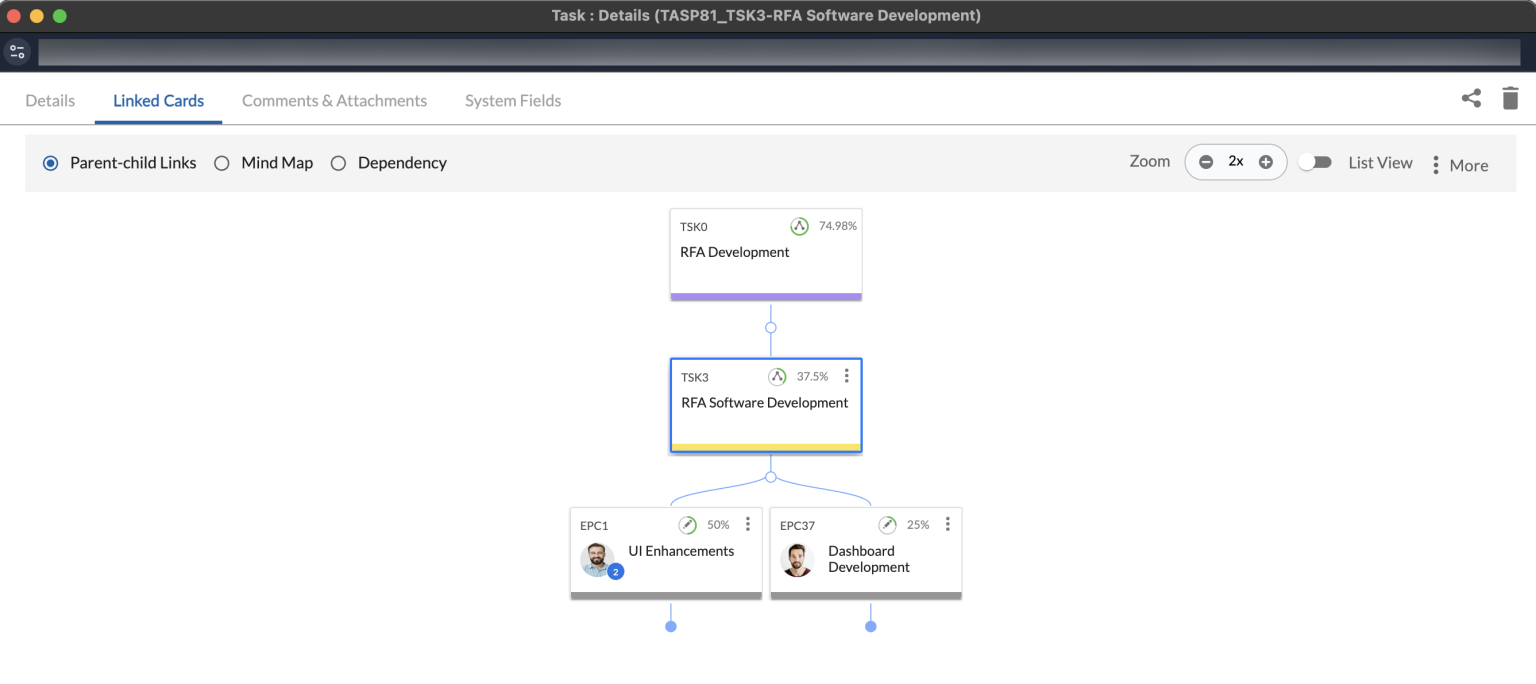Viewport: 1536px width, 684px height.
Task: Click the trash delete icon
Action: pyautogui.click(x=1510, y=98)
